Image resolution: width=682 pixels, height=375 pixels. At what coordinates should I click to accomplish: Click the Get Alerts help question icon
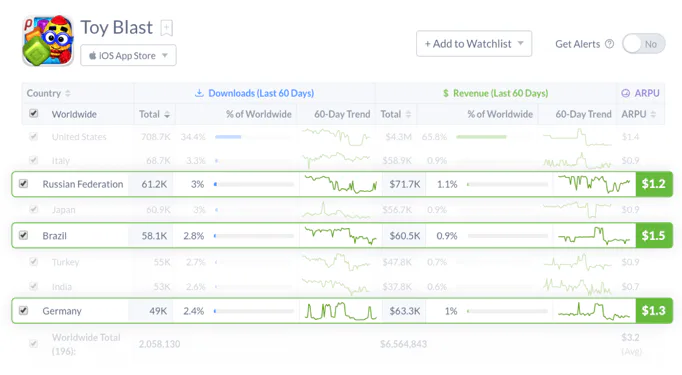[609, 44]
